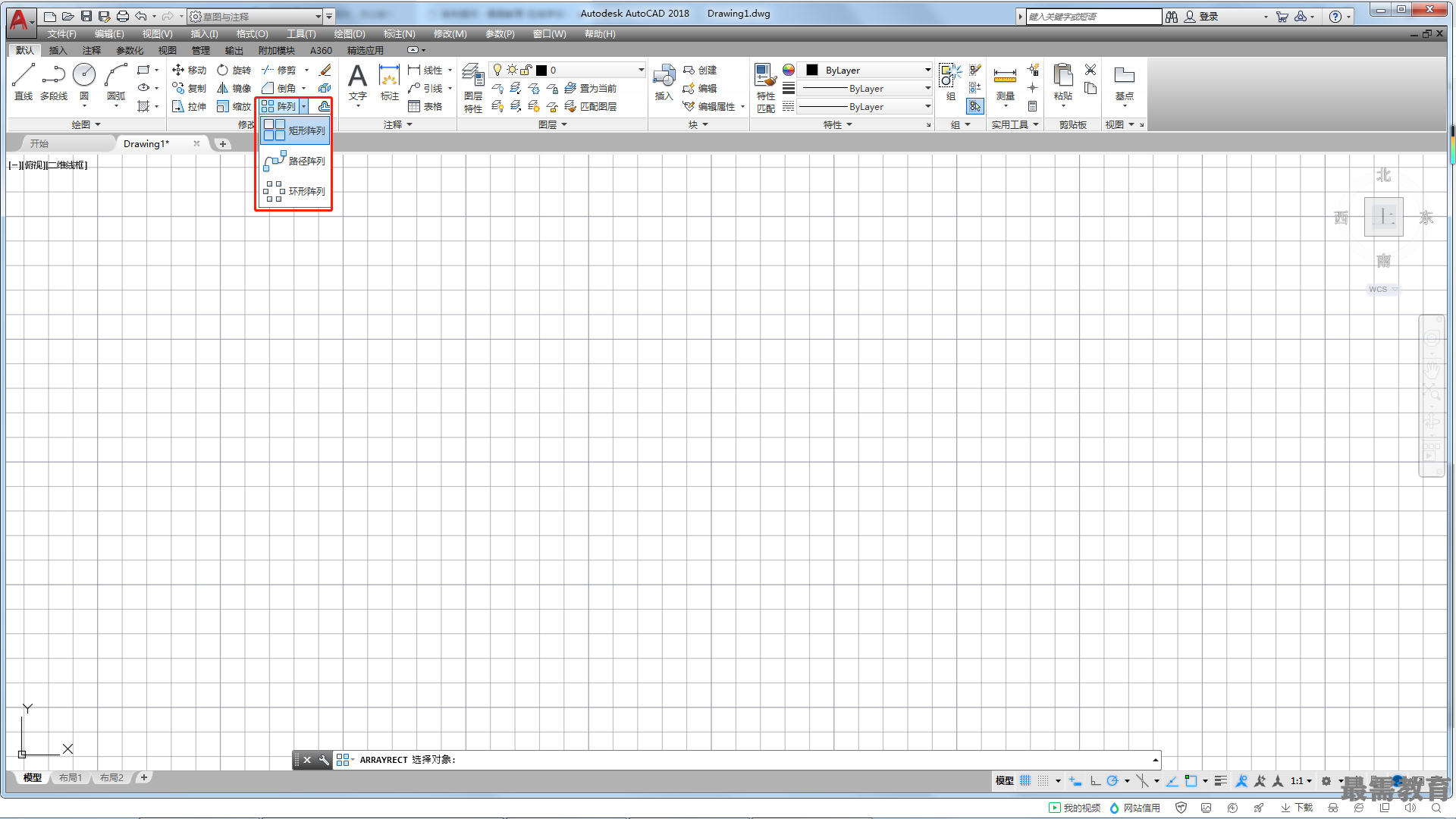Click the black color swatch in properties
Screen dimensions: 1456x819
(811, 70)
